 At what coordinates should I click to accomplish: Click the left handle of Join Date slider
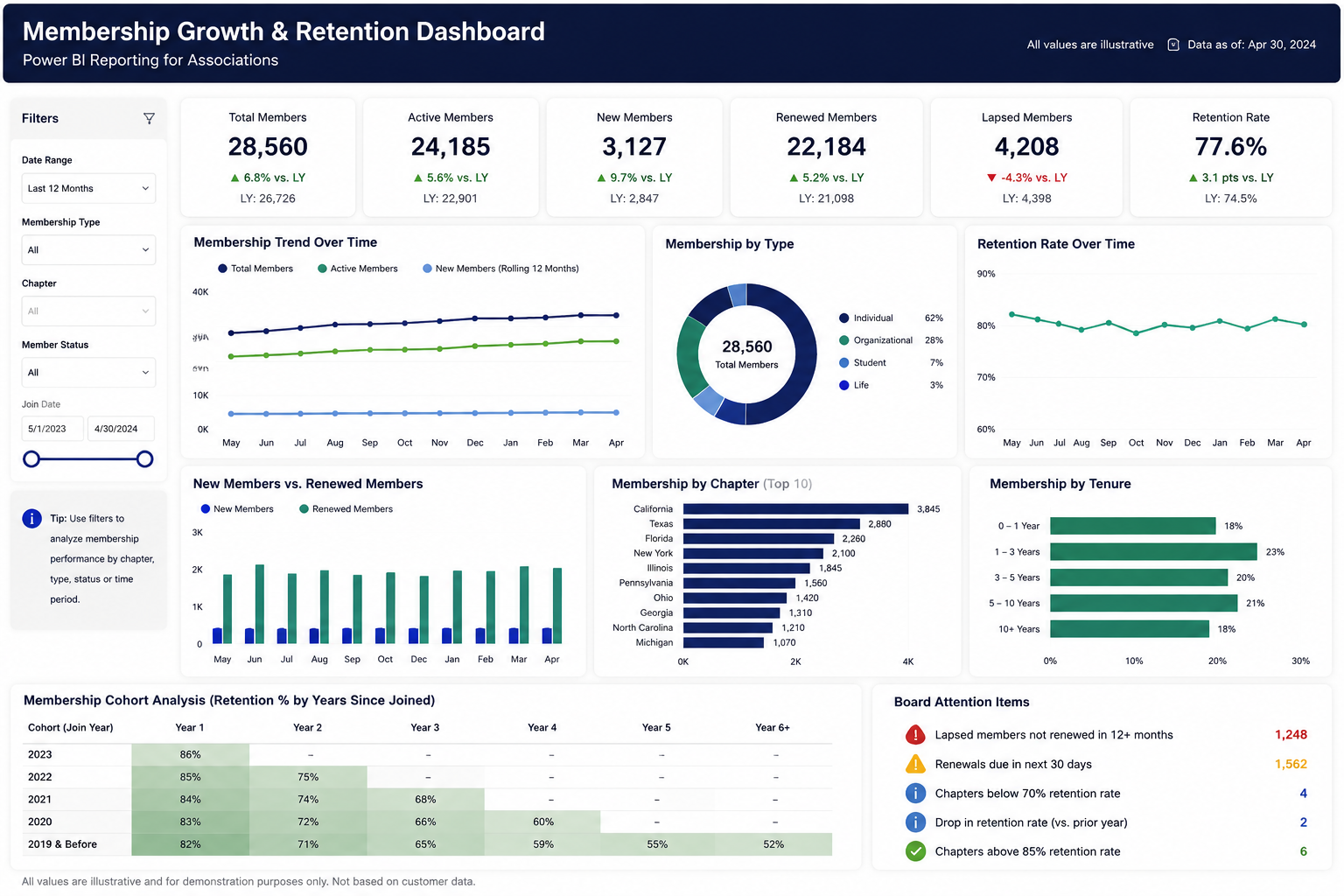click(31, 458)
